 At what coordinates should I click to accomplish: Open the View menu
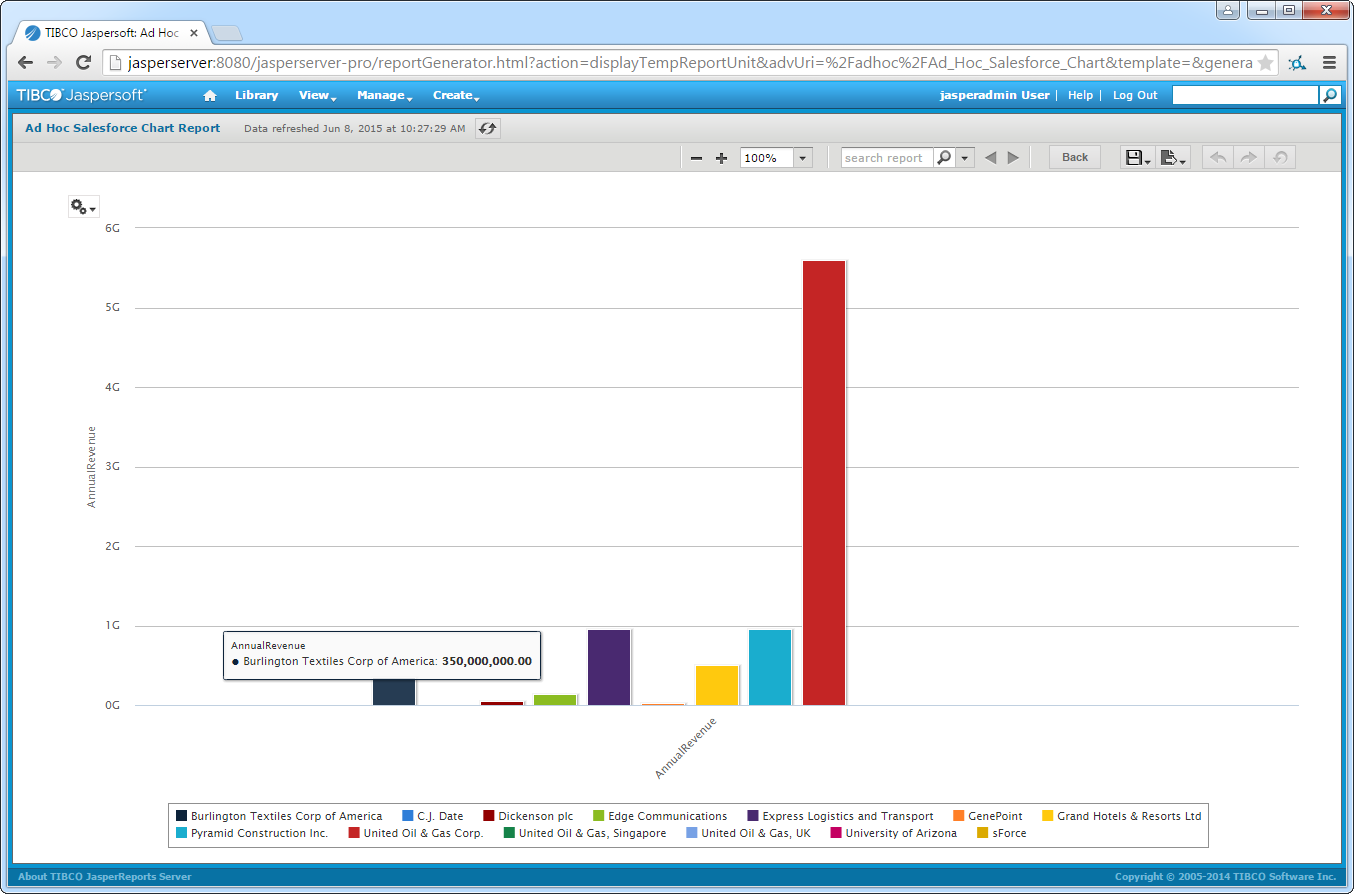(x=317, y=96)
